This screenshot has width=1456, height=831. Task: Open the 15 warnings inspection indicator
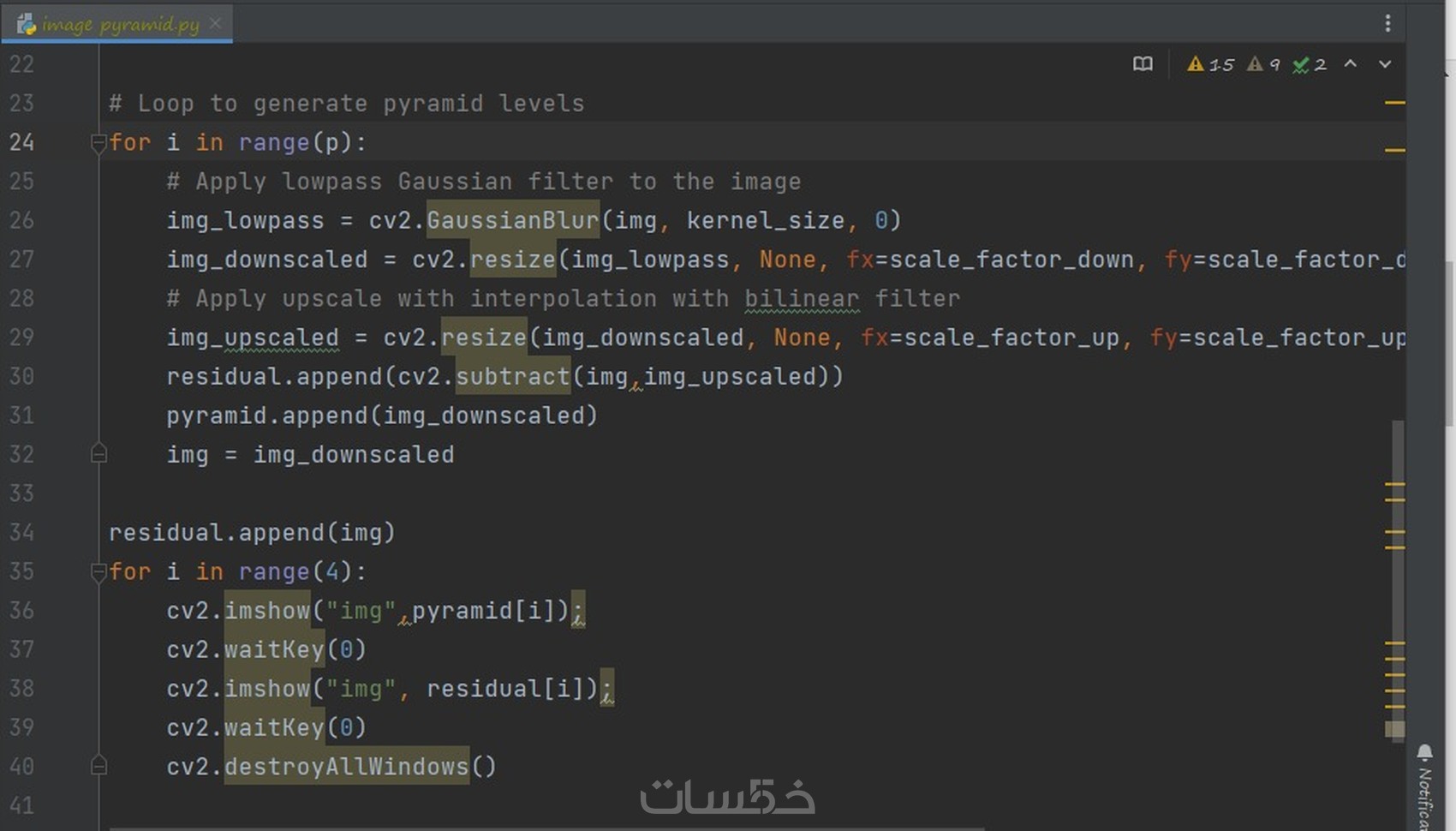pos(1210,64)
